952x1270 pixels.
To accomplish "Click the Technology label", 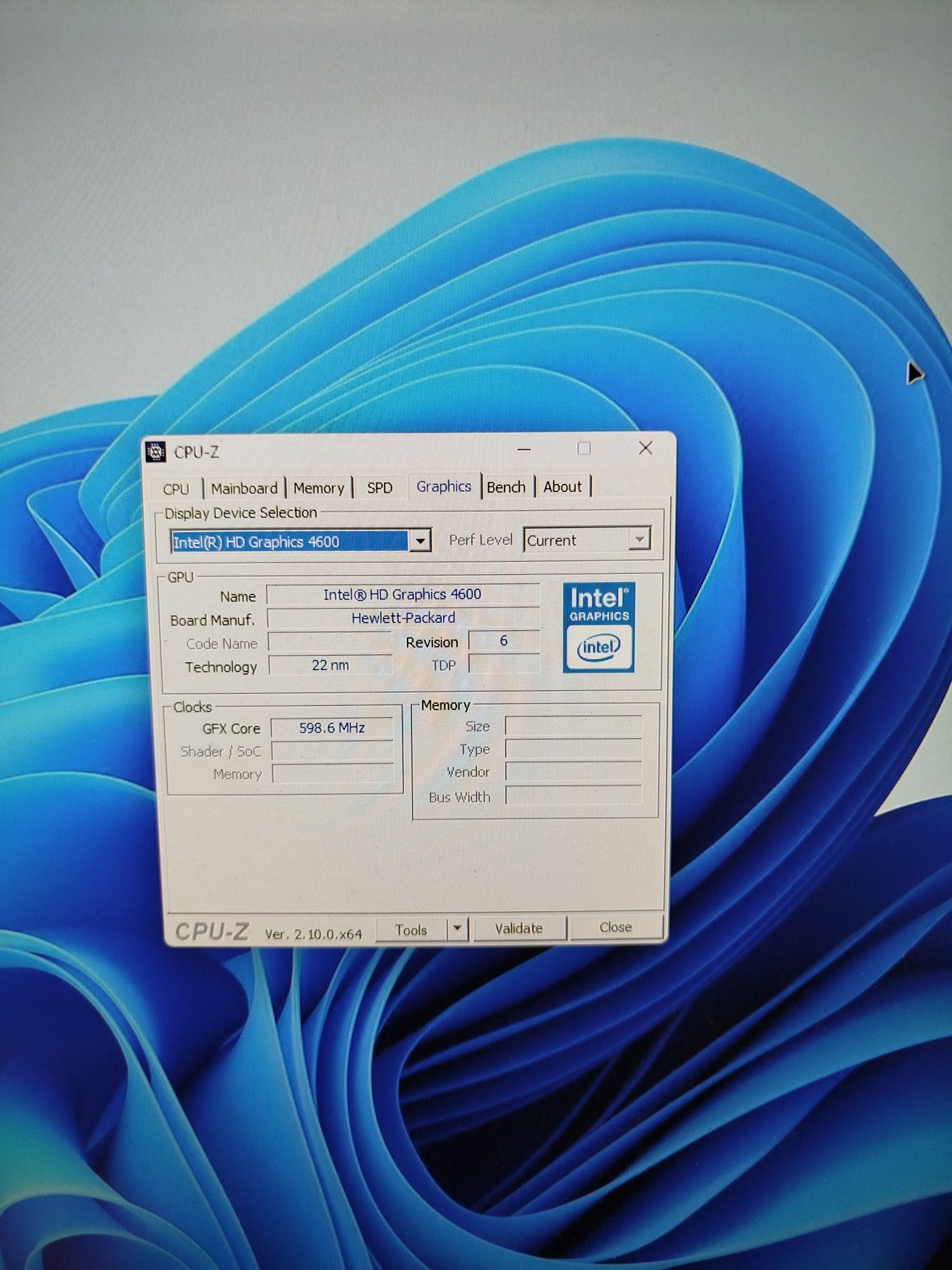I will [x=221, y=667].
